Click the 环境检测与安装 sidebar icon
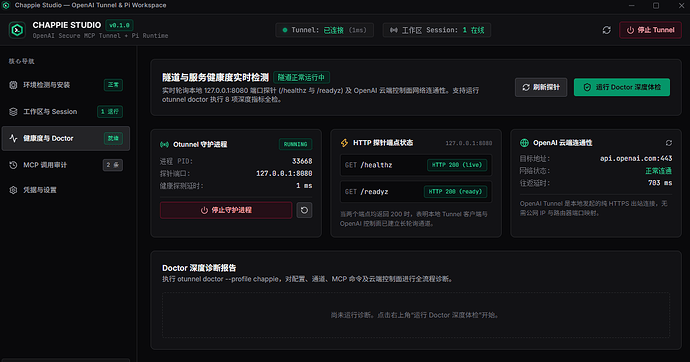Screen dimensions: 690x362 (x=13, y=85)
